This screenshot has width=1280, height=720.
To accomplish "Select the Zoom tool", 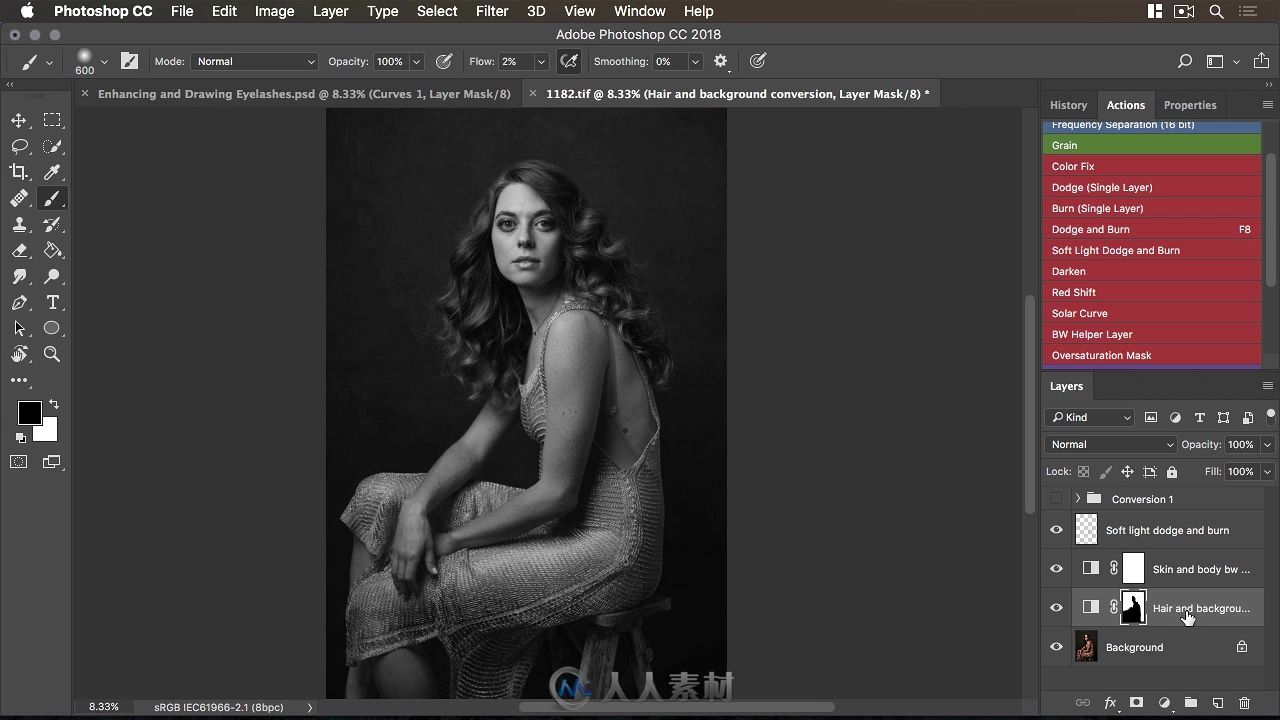I will pyautogui.click(x=52, y=354).
